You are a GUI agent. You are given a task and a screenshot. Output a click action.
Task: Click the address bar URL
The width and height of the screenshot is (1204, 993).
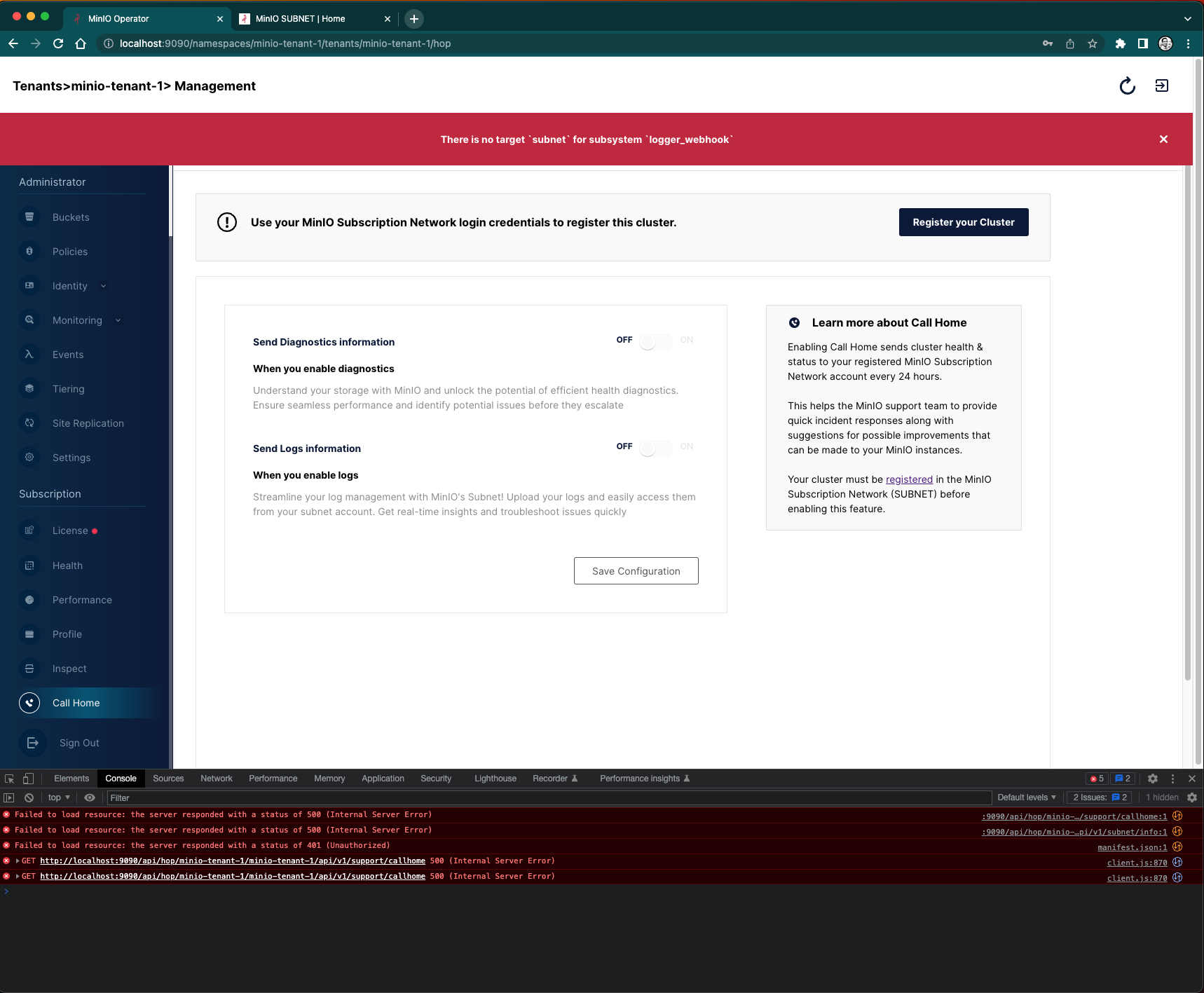285,43
